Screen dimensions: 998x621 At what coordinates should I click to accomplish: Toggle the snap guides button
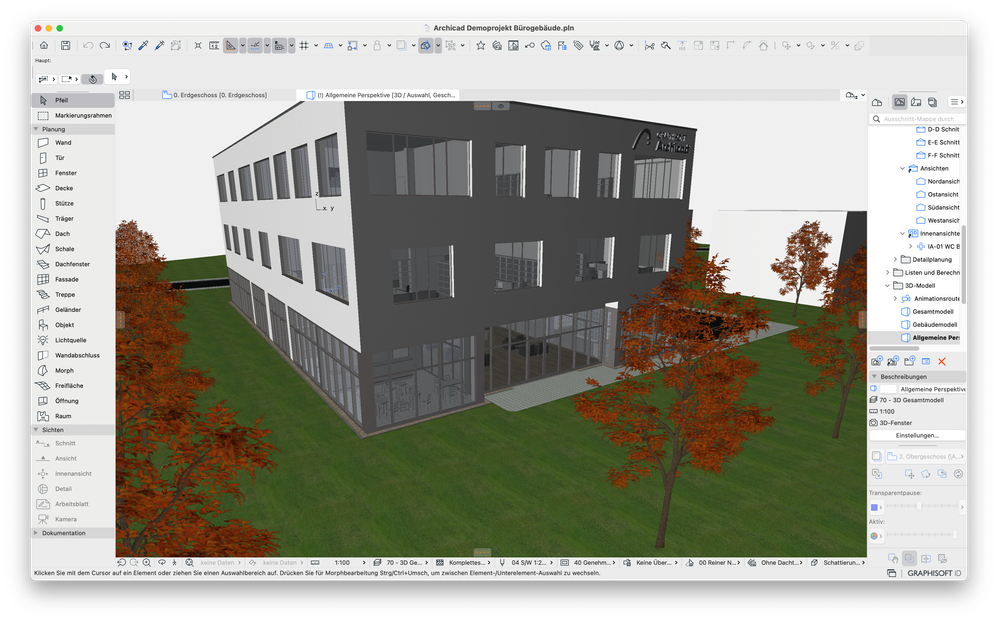[x=255, y=45]
